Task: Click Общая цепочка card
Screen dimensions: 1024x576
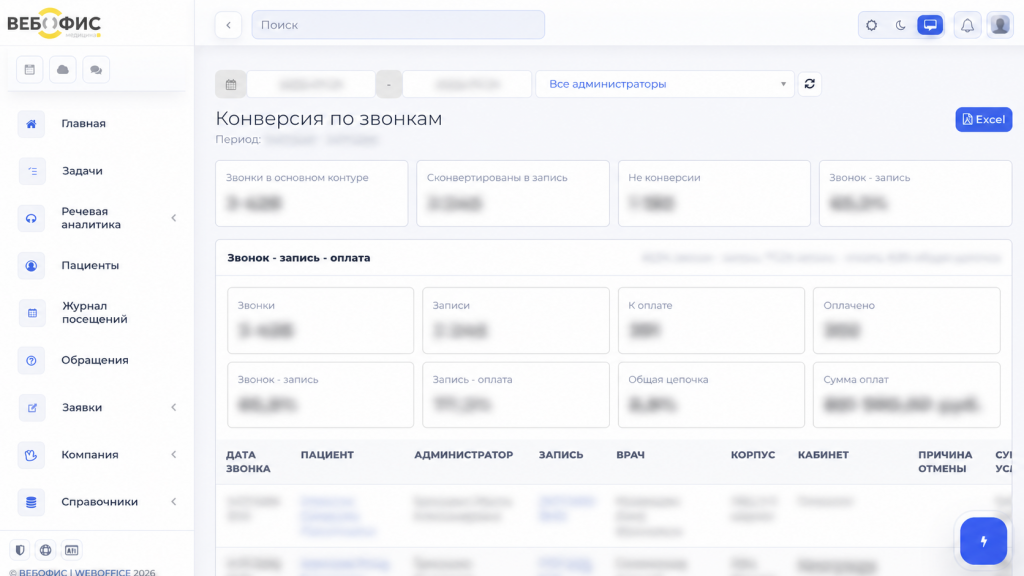Action: tap(711, 395)
